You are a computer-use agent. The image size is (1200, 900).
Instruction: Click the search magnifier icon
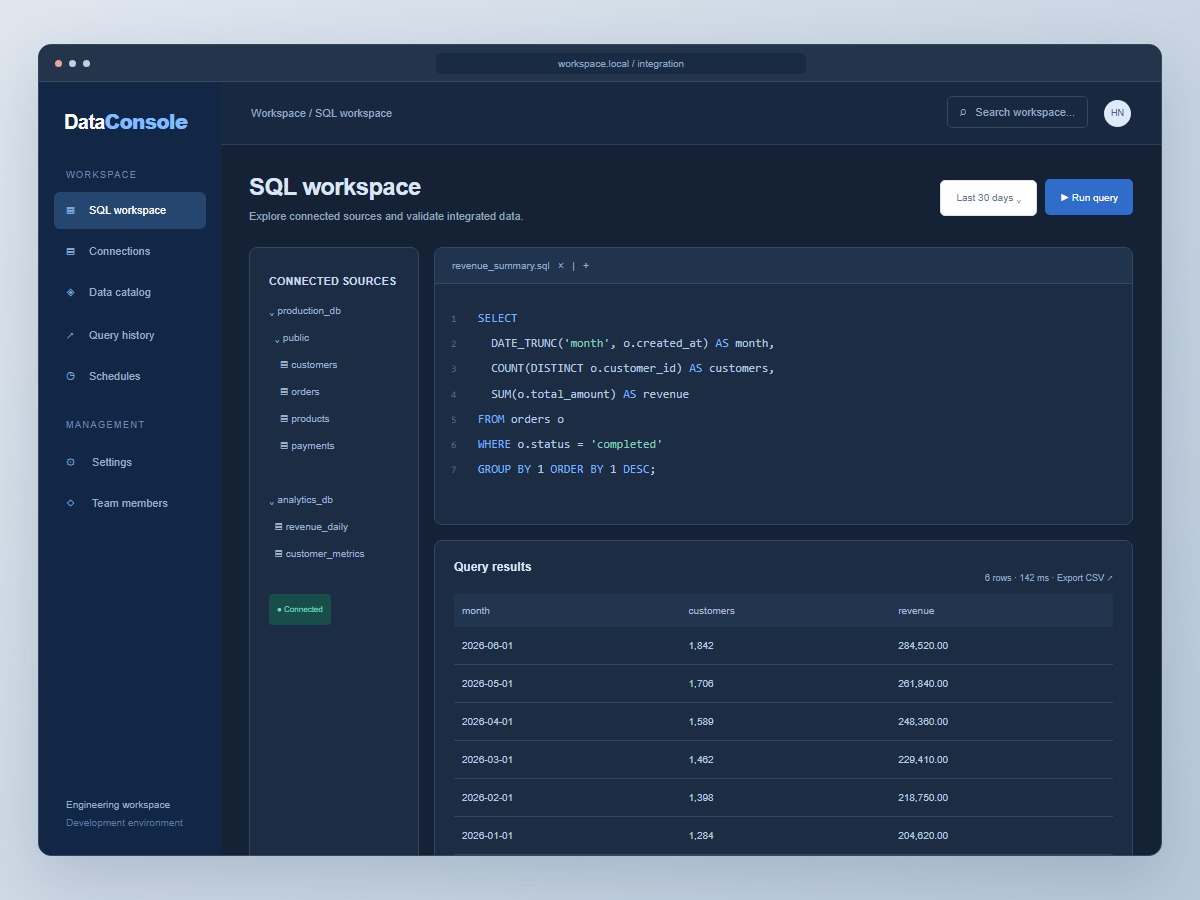tap(963, 113)
